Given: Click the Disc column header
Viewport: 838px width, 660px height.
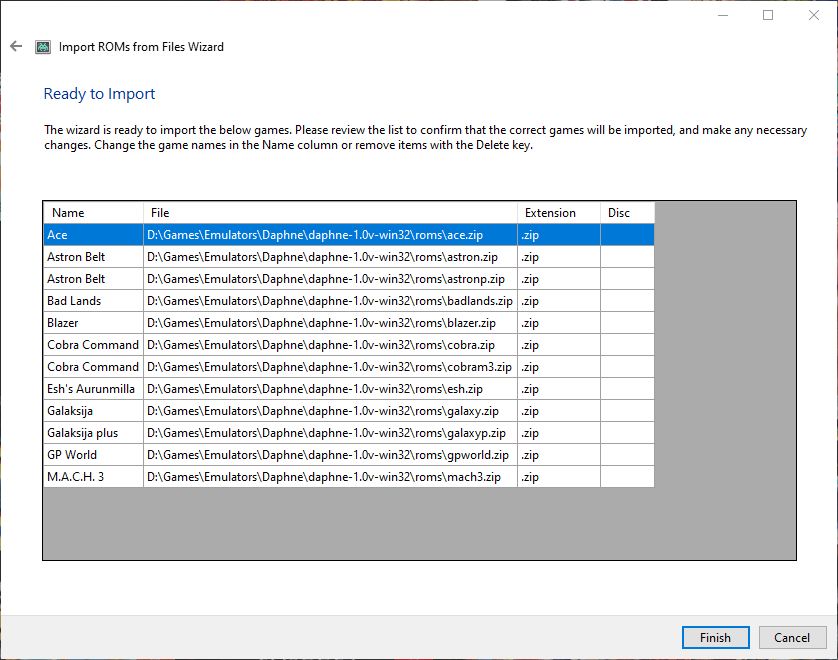Looking at the screenshot, I should (627, 213).
